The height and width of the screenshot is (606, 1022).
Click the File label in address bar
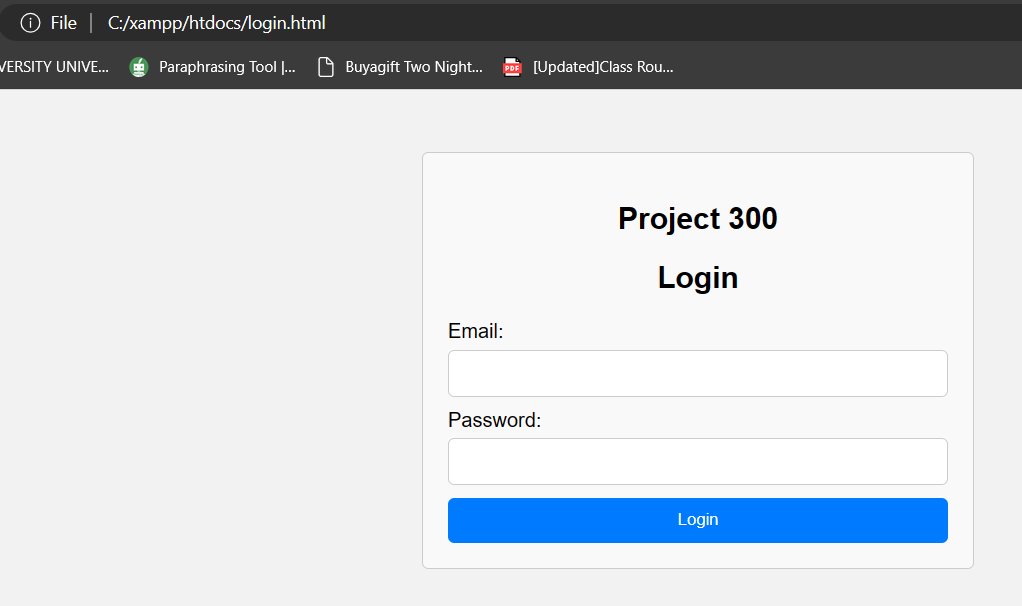click(x=64, y=23)
